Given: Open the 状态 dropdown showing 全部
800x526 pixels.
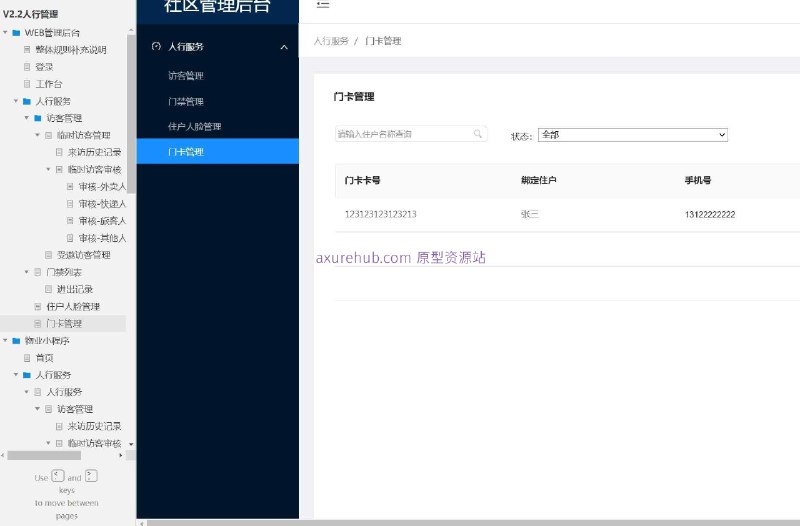Looking at the screenshot, I should tap(633, 135).
